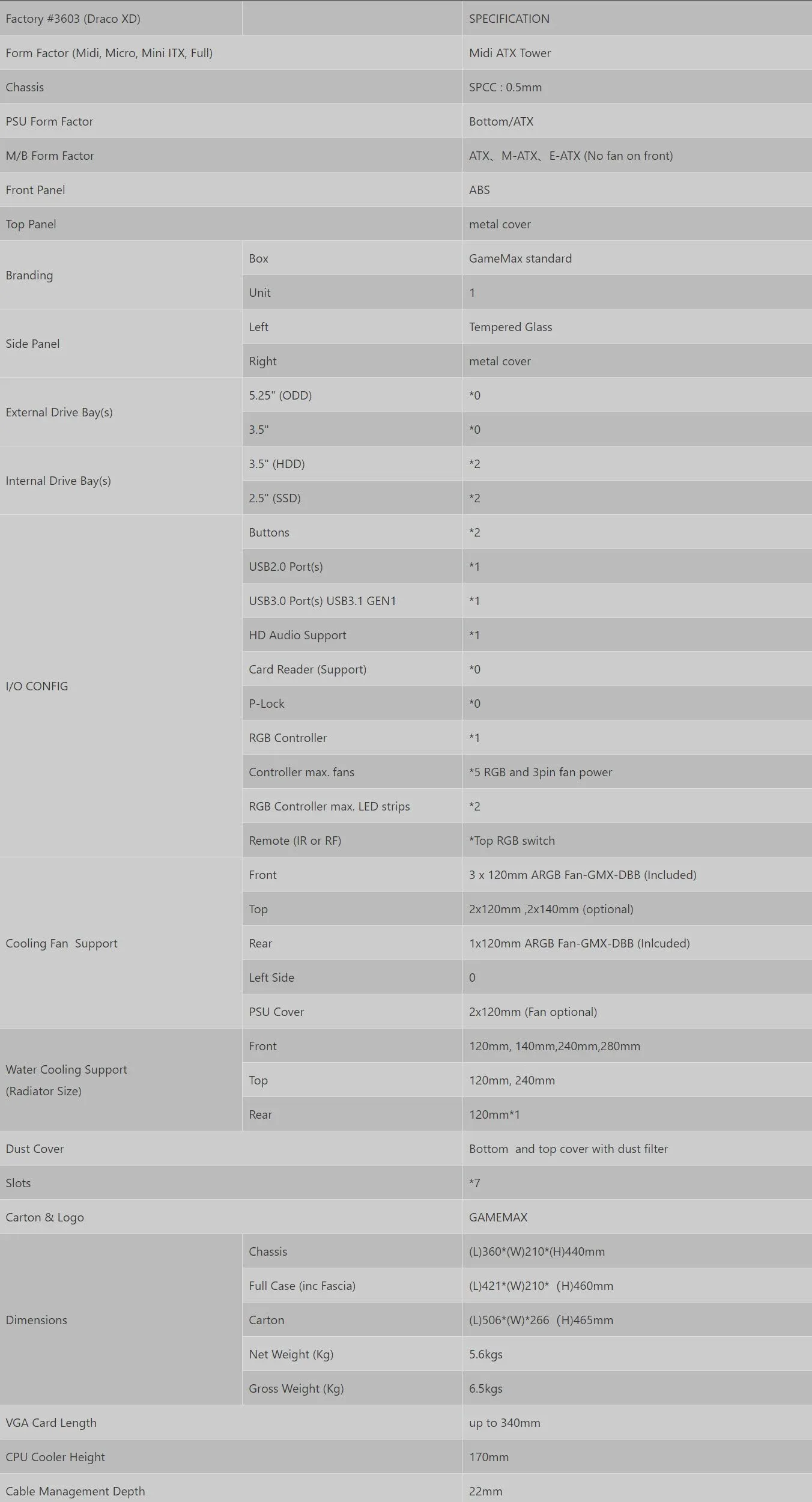
Task: Select the Water Cooling Support category label
Action: (66, 1080)
